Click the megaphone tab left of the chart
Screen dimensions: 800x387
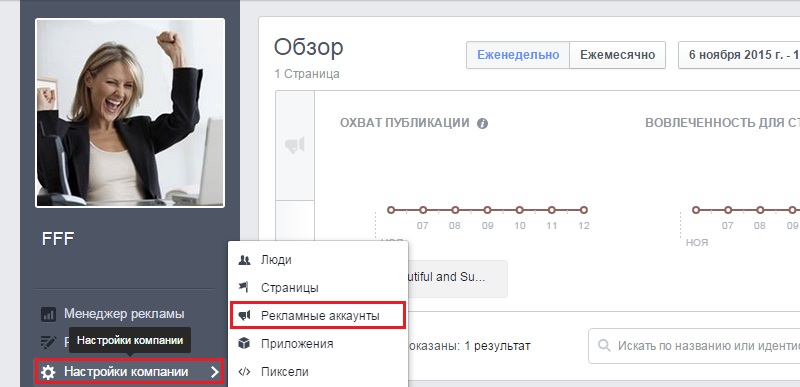(295, 145)
